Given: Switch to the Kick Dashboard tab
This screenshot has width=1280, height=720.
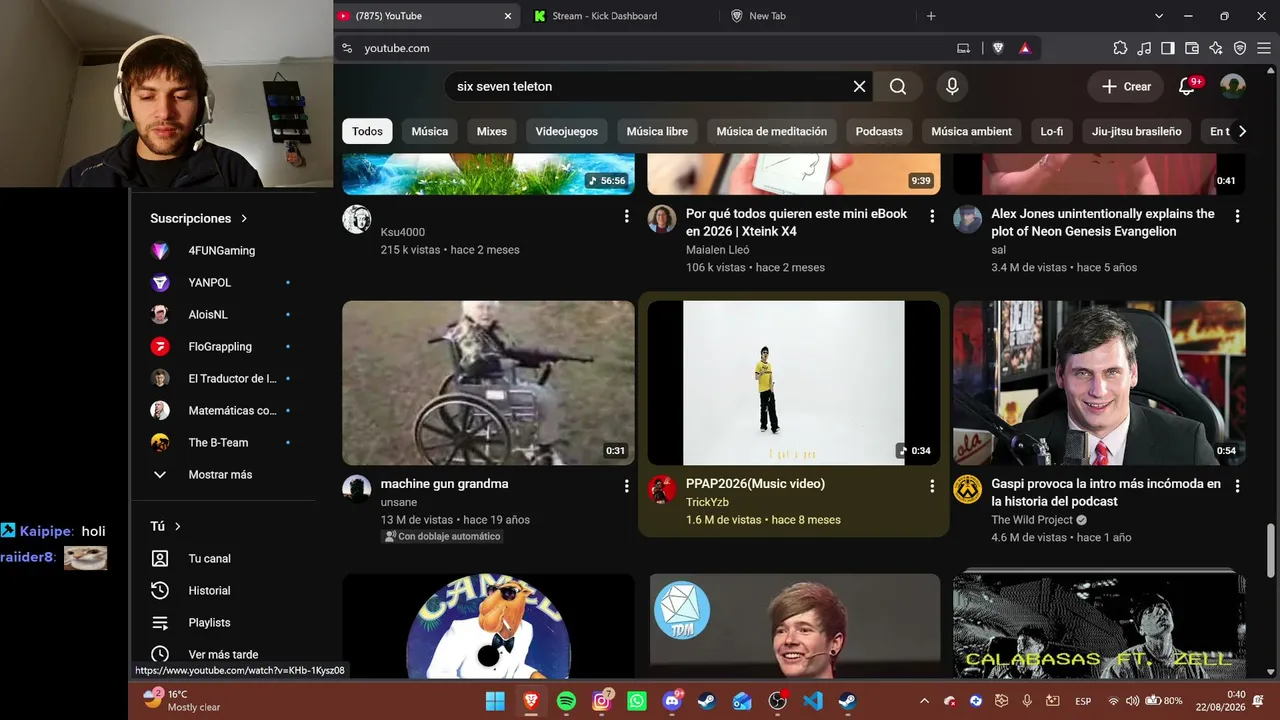Looking at the screenshot, I should [619, 16].
